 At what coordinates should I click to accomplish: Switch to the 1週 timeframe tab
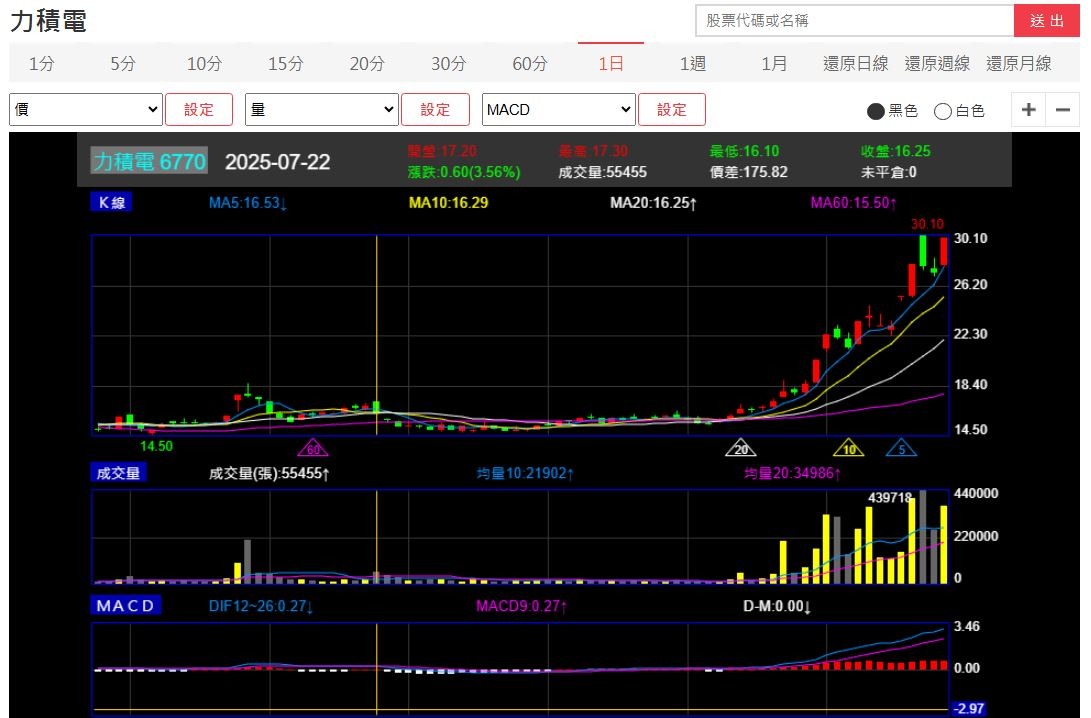coord(693,64)
